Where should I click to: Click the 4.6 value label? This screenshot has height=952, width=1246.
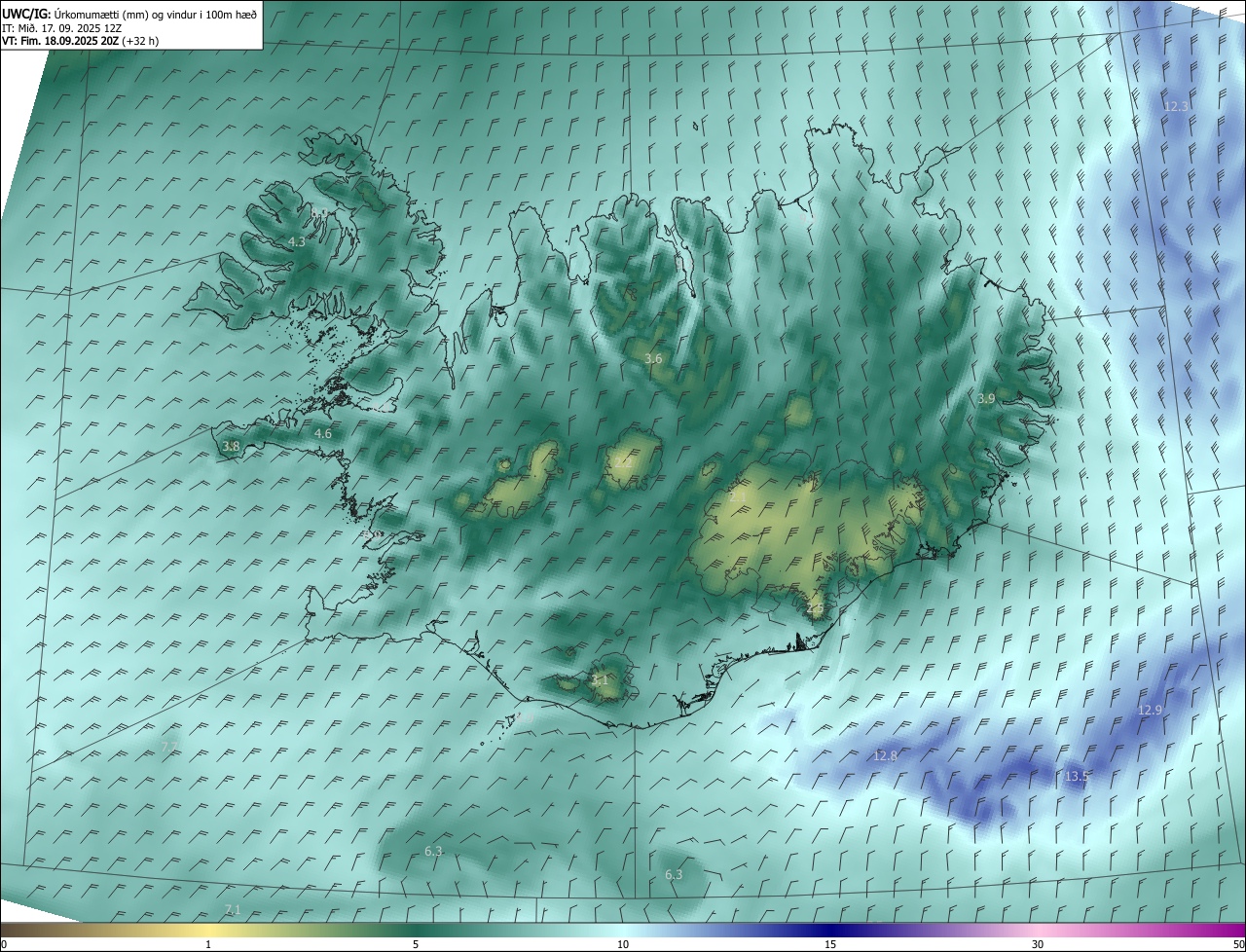(x=323, y=433)
